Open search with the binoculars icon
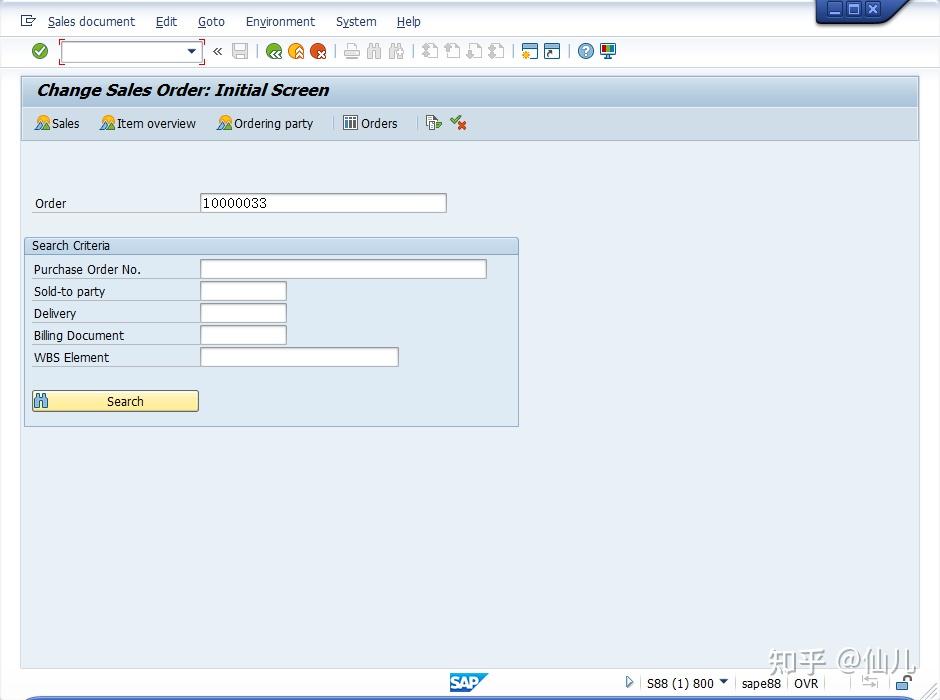This screenshot has width=940, height=700. point(373,51)
